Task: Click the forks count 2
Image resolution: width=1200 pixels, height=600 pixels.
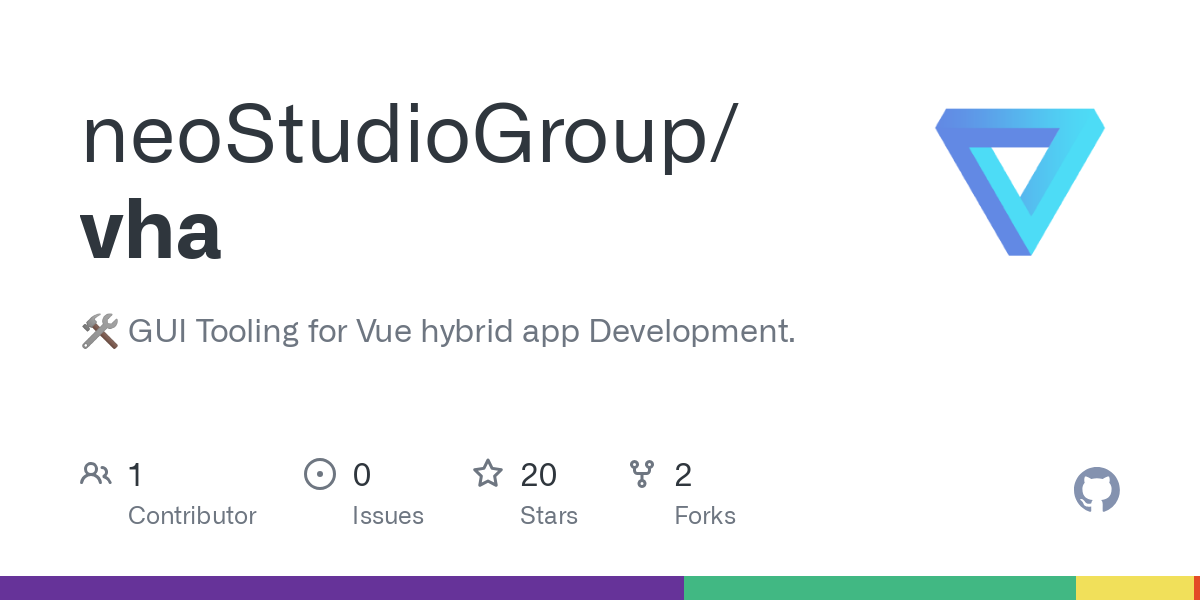Action: point(683,474)
